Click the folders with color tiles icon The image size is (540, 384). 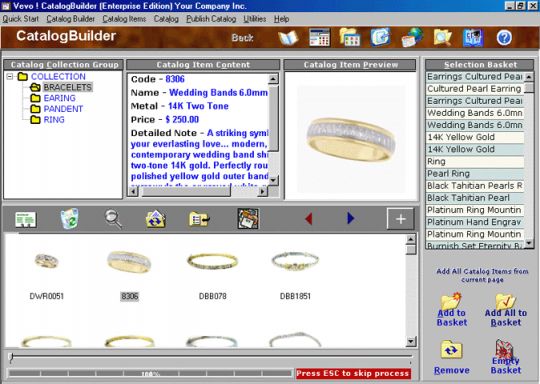(350, 37)
